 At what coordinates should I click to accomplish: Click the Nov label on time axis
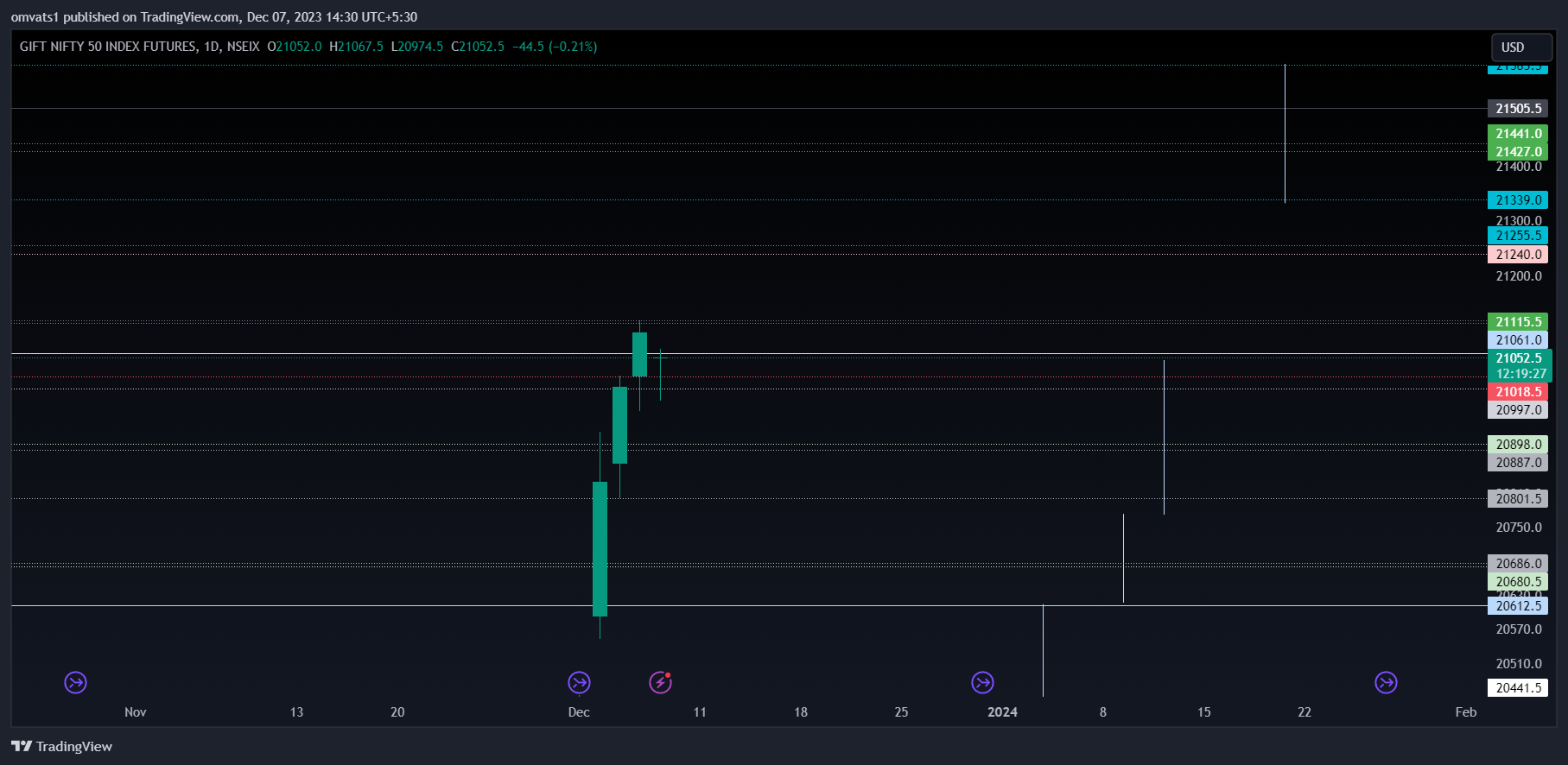tap(136, 712)
